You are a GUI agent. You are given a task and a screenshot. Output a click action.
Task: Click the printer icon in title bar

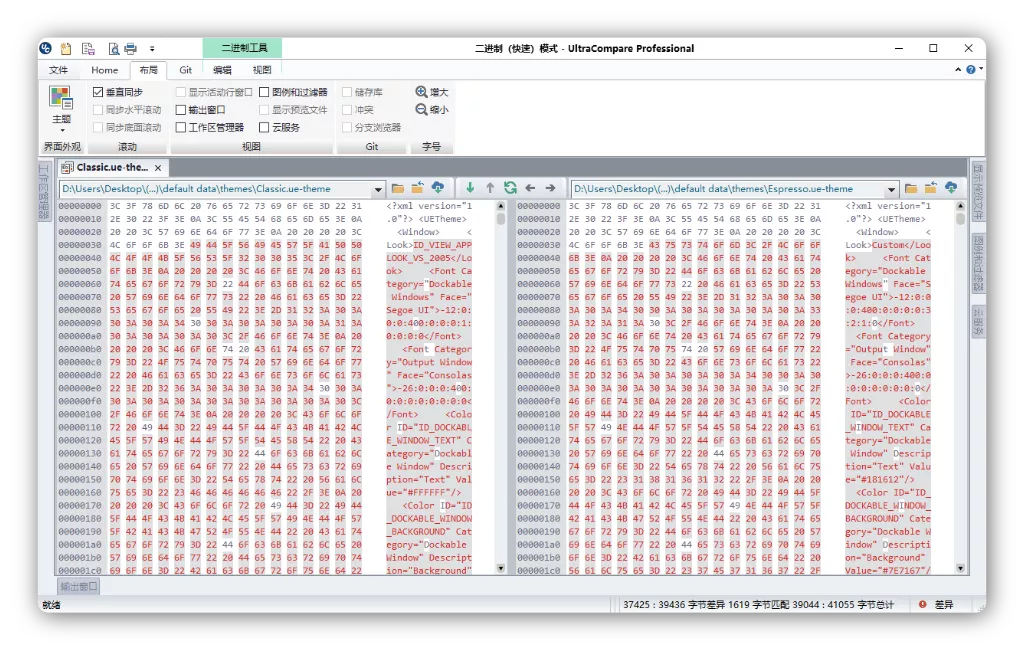pos(130,48)
